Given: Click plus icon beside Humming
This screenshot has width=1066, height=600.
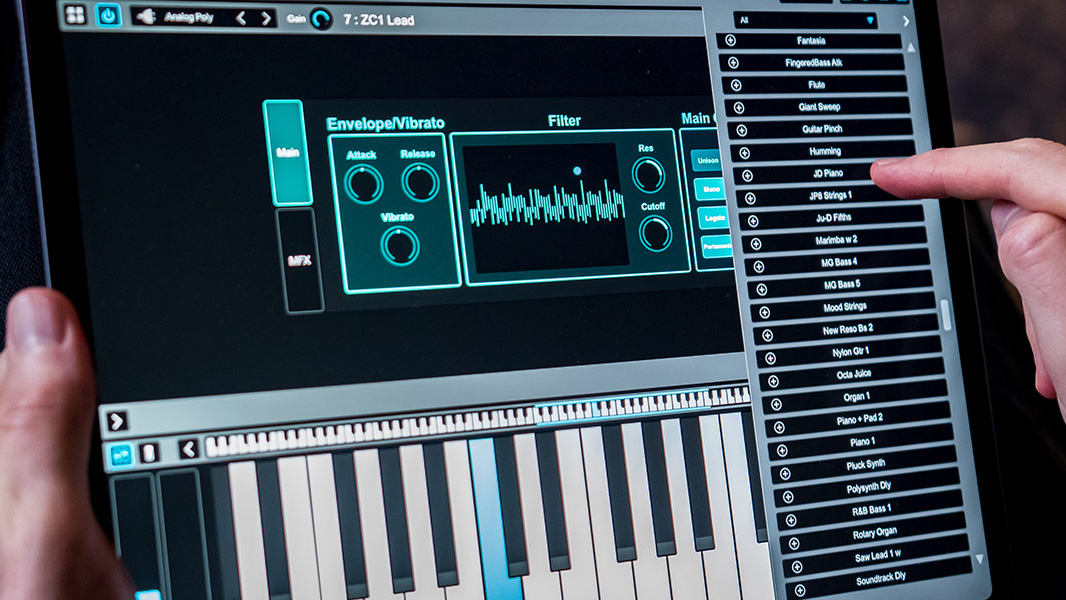Looking at the screenshot, I should (x=744, y=153).
